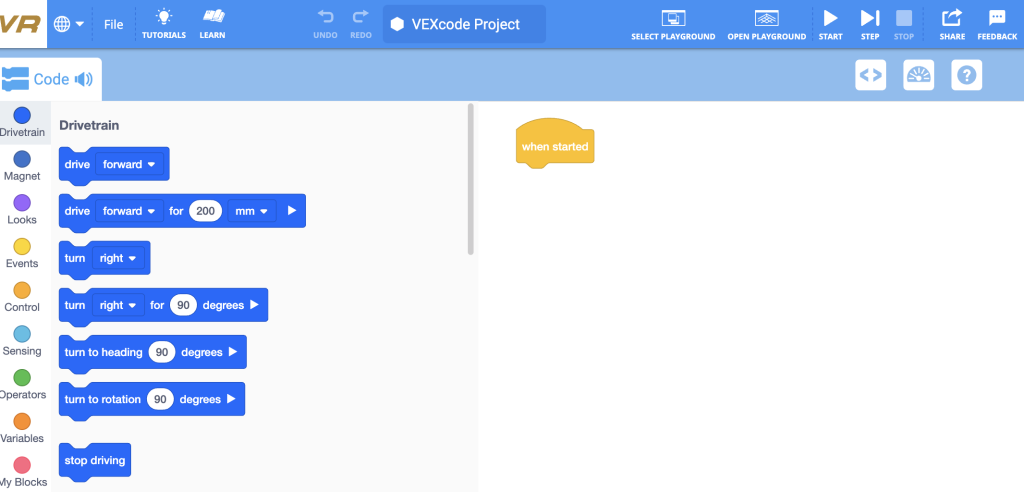The width and height of the screenshot is (1024, 492).
Task: Open the monitor gauge icon
Action: pyautogui.click(x=918, y=75)
